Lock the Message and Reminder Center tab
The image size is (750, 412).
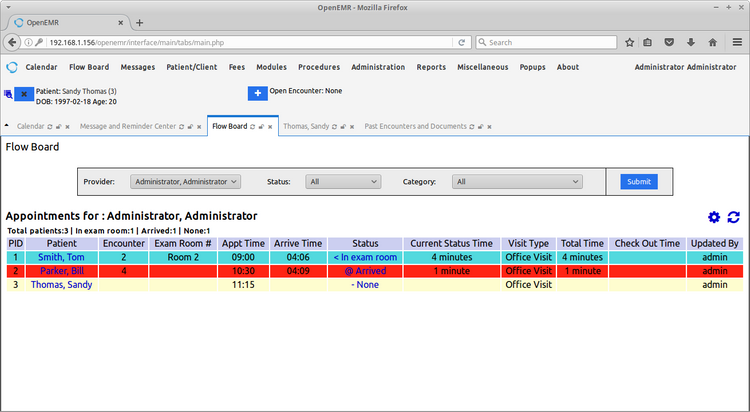[190, 127]
